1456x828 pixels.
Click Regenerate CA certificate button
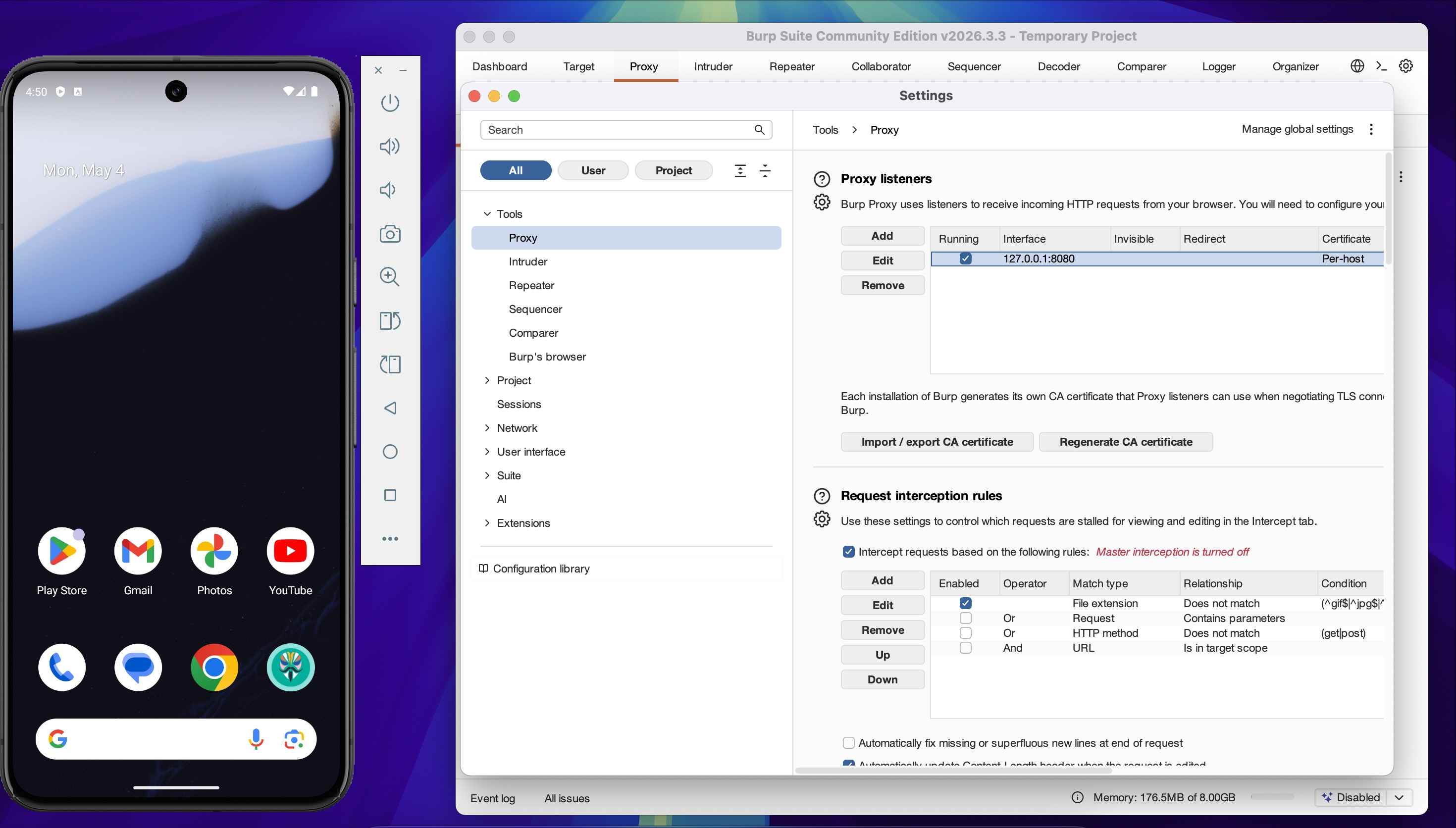[1126, 442]
